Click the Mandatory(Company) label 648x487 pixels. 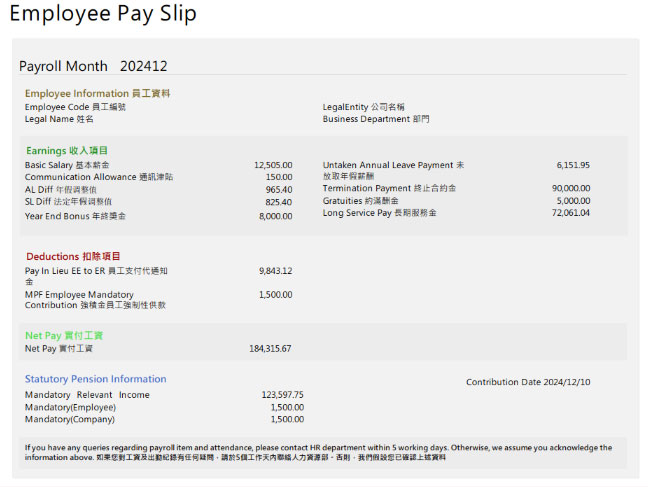click(x=70, y=419)
